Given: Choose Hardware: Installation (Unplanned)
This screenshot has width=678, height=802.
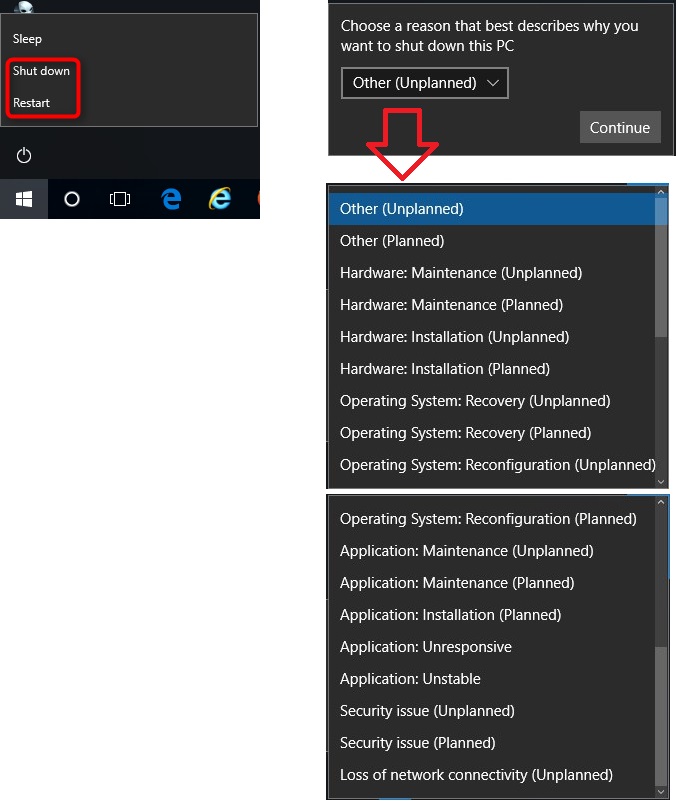Looking at the screenshot, I should (x=491, y=337).
